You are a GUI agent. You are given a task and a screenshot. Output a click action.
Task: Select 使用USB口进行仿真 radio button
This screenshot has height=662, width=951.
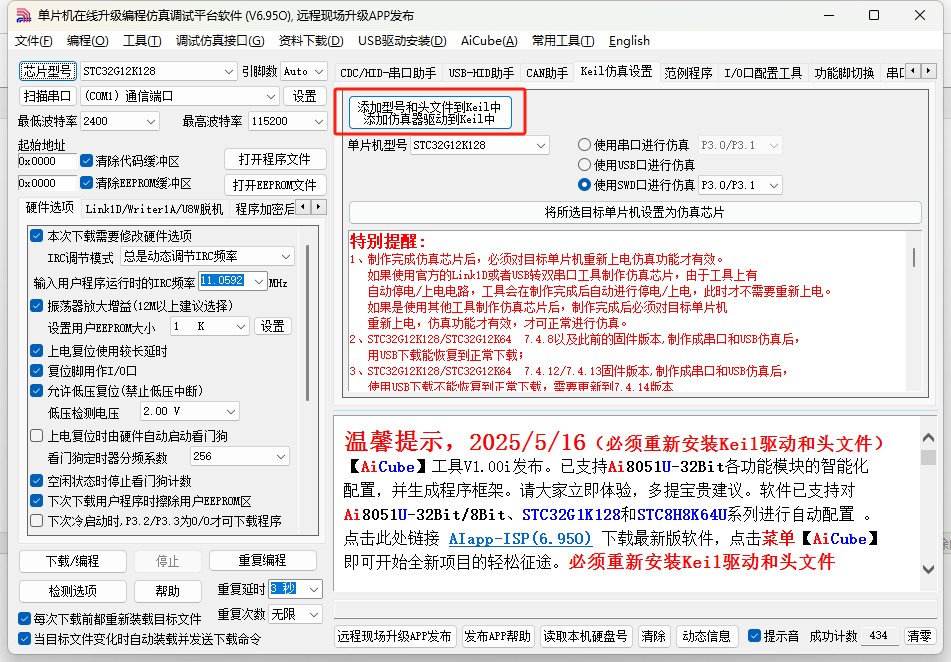584,165
